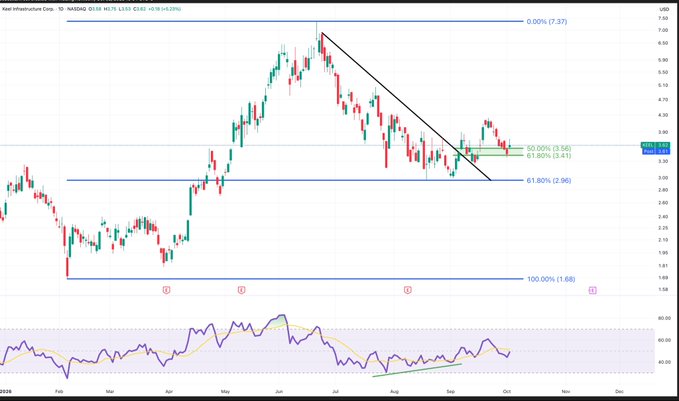Click the Jul label on time axis
The height and width of the screenshot is (401, 679).
(335, 391)
